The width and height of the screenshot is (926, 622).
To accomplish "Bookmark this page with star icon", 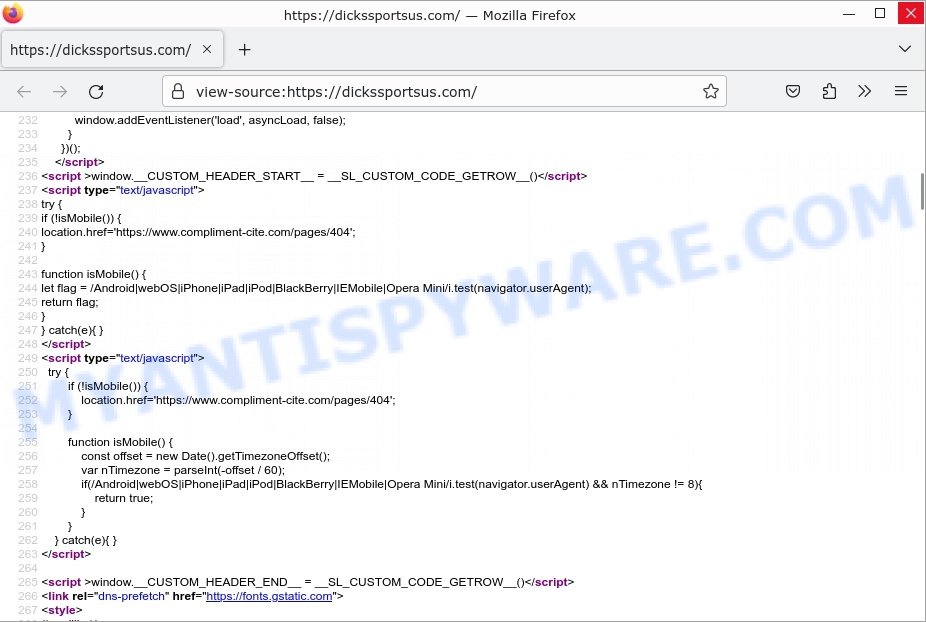I will coord(710,91).
